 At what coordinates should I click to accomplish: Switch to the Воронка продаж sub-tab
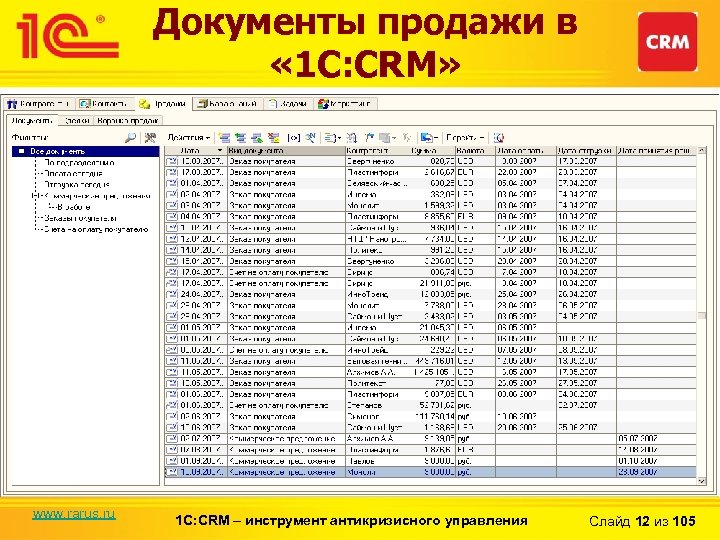coord(128,121)
